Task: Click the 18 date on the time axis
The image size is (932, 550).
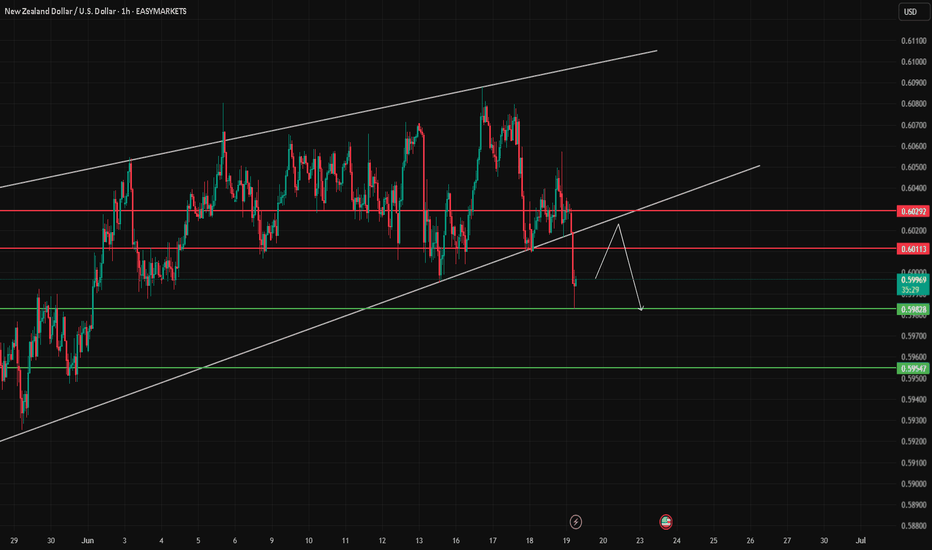Action: pos(530,540)
